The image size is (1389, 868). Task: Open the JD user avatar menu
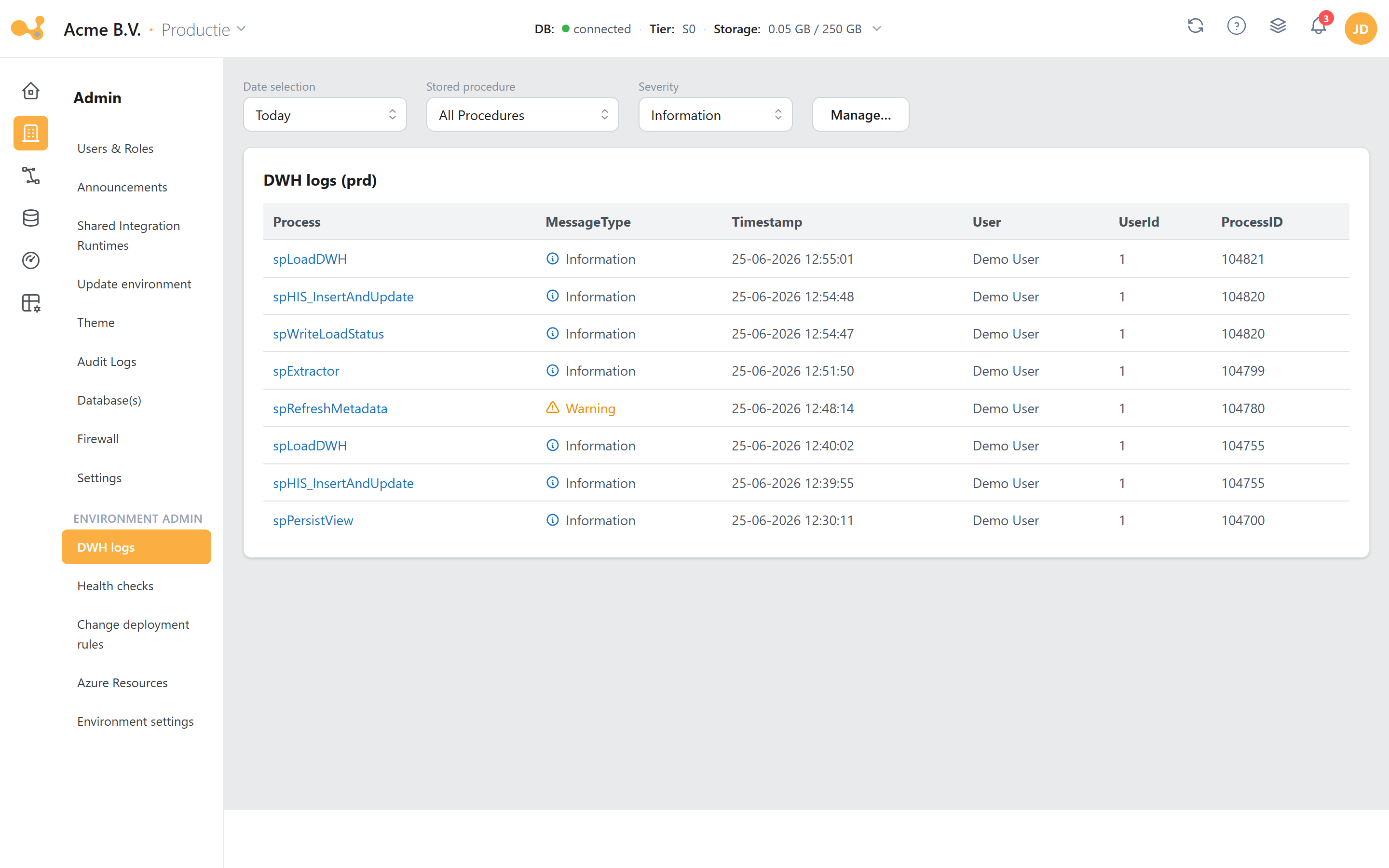1360,29
